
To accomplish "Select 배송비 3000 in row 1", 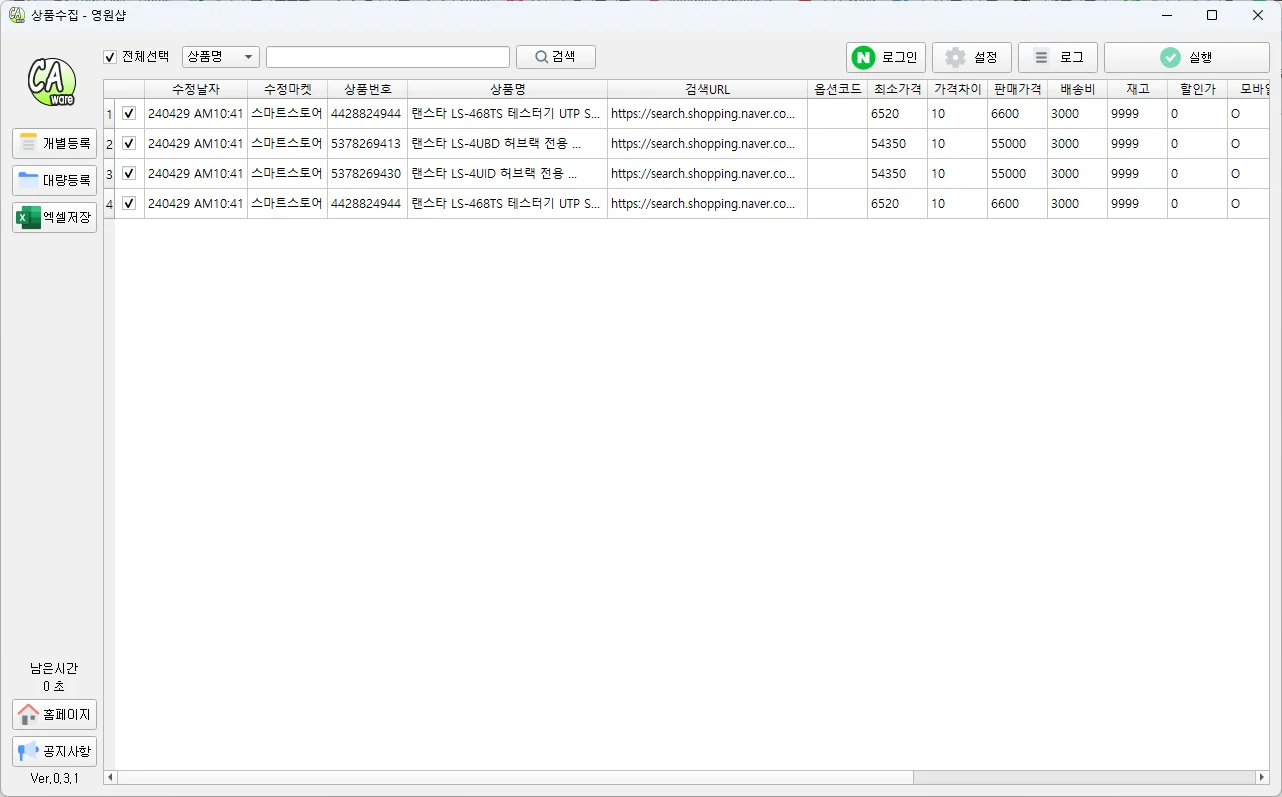I will (1078, 114).
